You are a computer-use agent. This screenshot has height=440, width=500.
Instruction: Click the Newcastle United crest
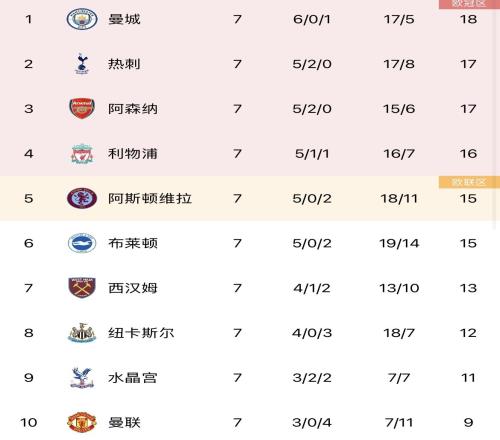pos(82,333)
